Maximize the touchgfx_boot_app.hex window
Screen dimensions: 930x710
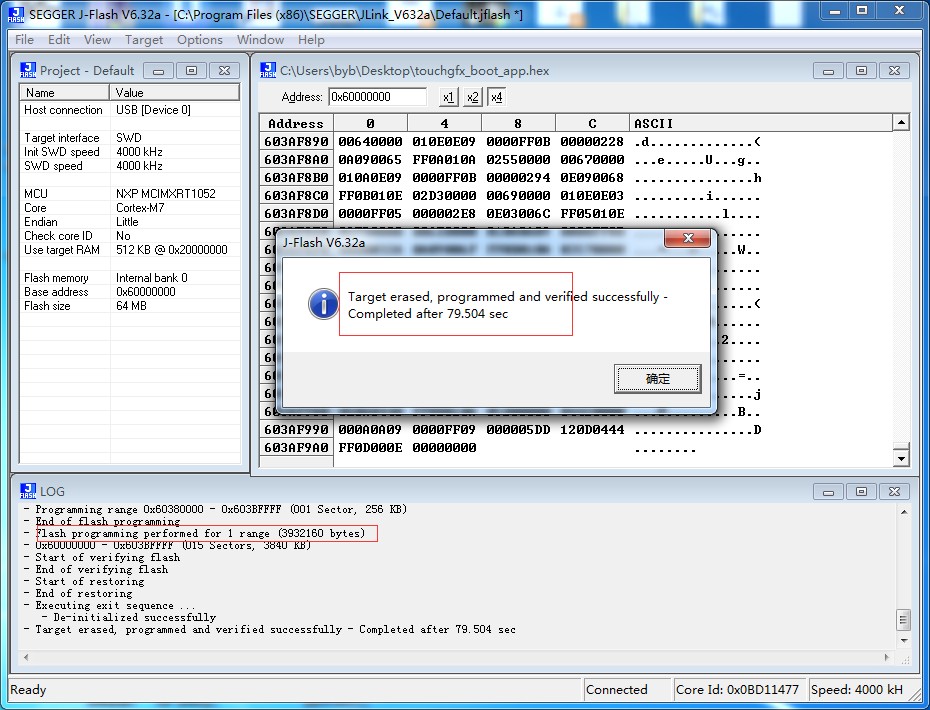click(861, 71)
